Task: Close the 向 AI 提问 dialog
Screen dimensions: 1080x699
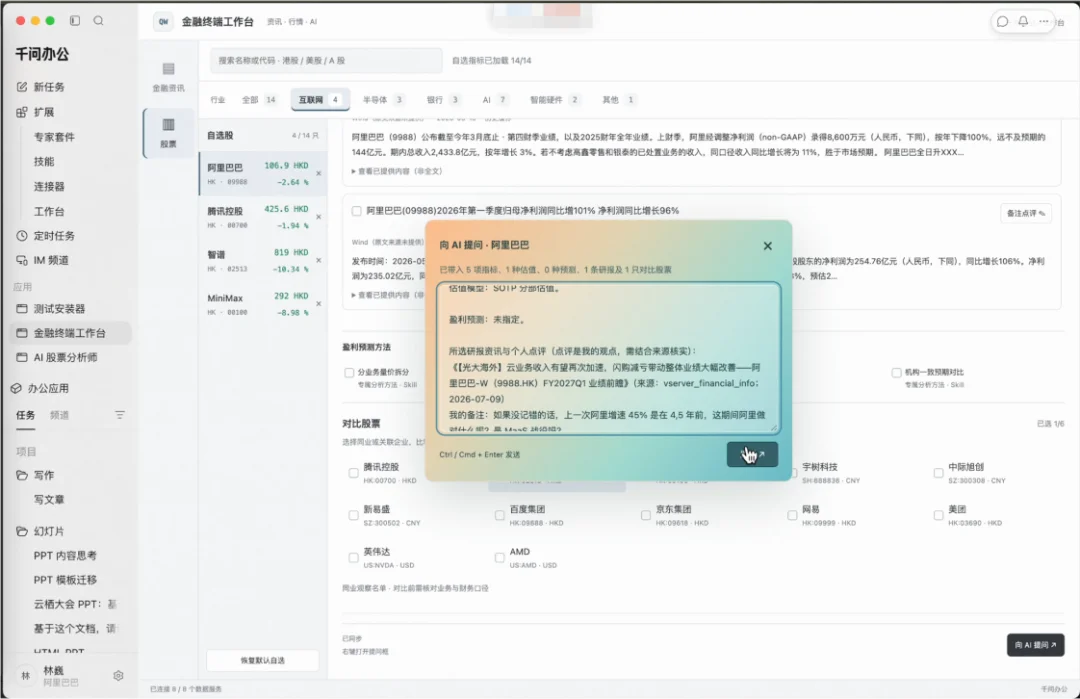Action: point(767,246)
